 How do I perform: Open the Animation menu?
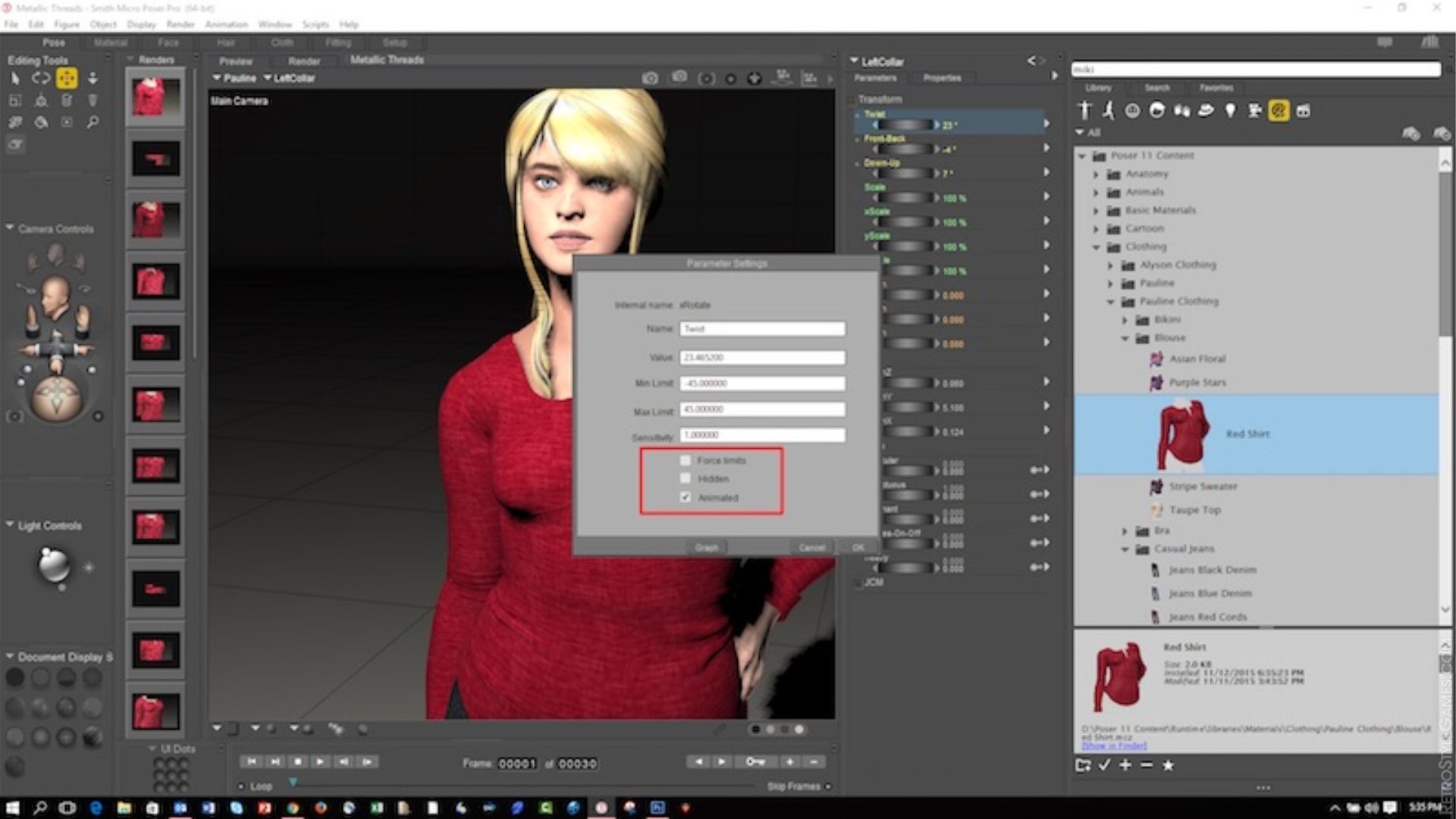225,24
